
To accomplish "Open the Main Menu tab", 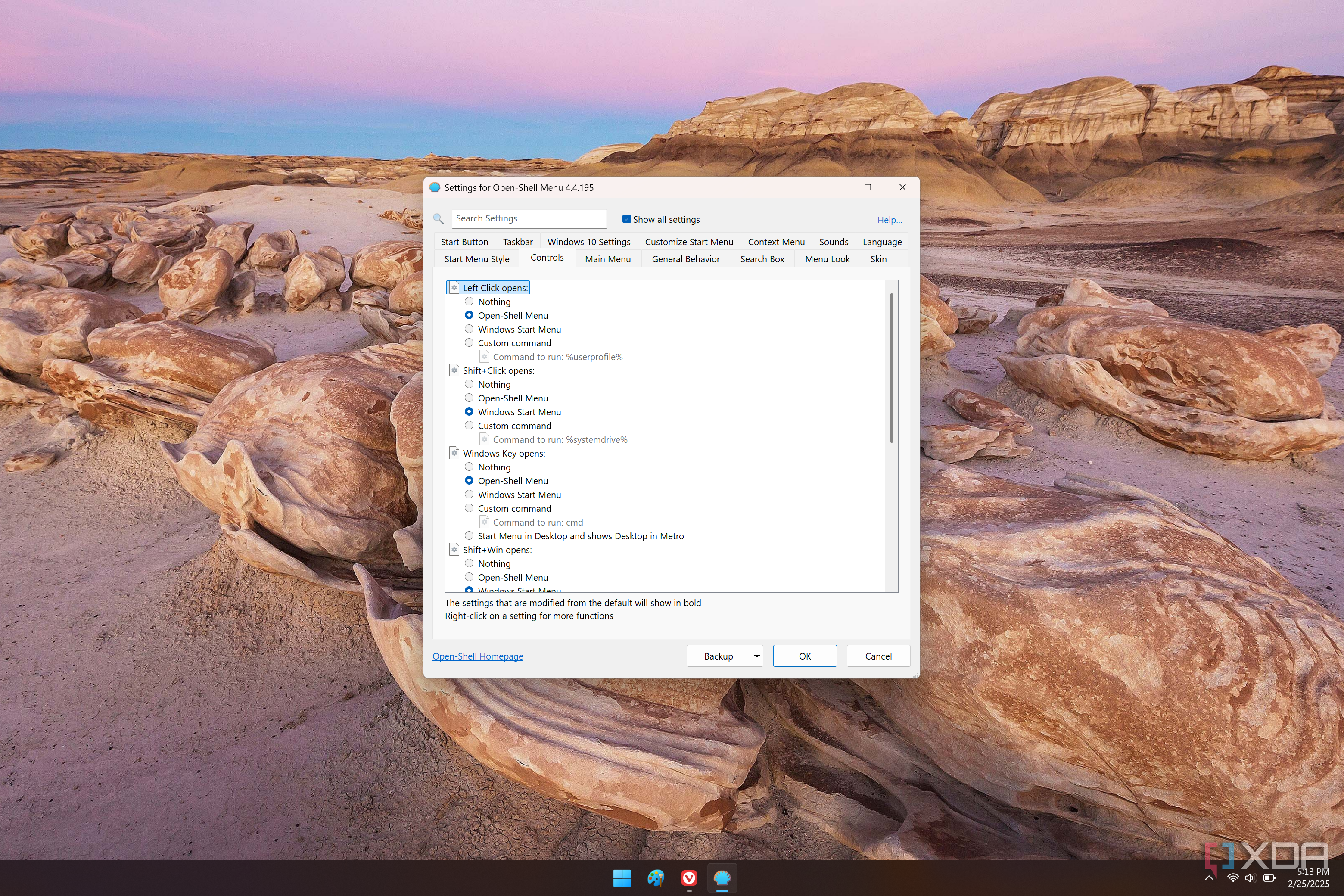I will click(607, 259).
